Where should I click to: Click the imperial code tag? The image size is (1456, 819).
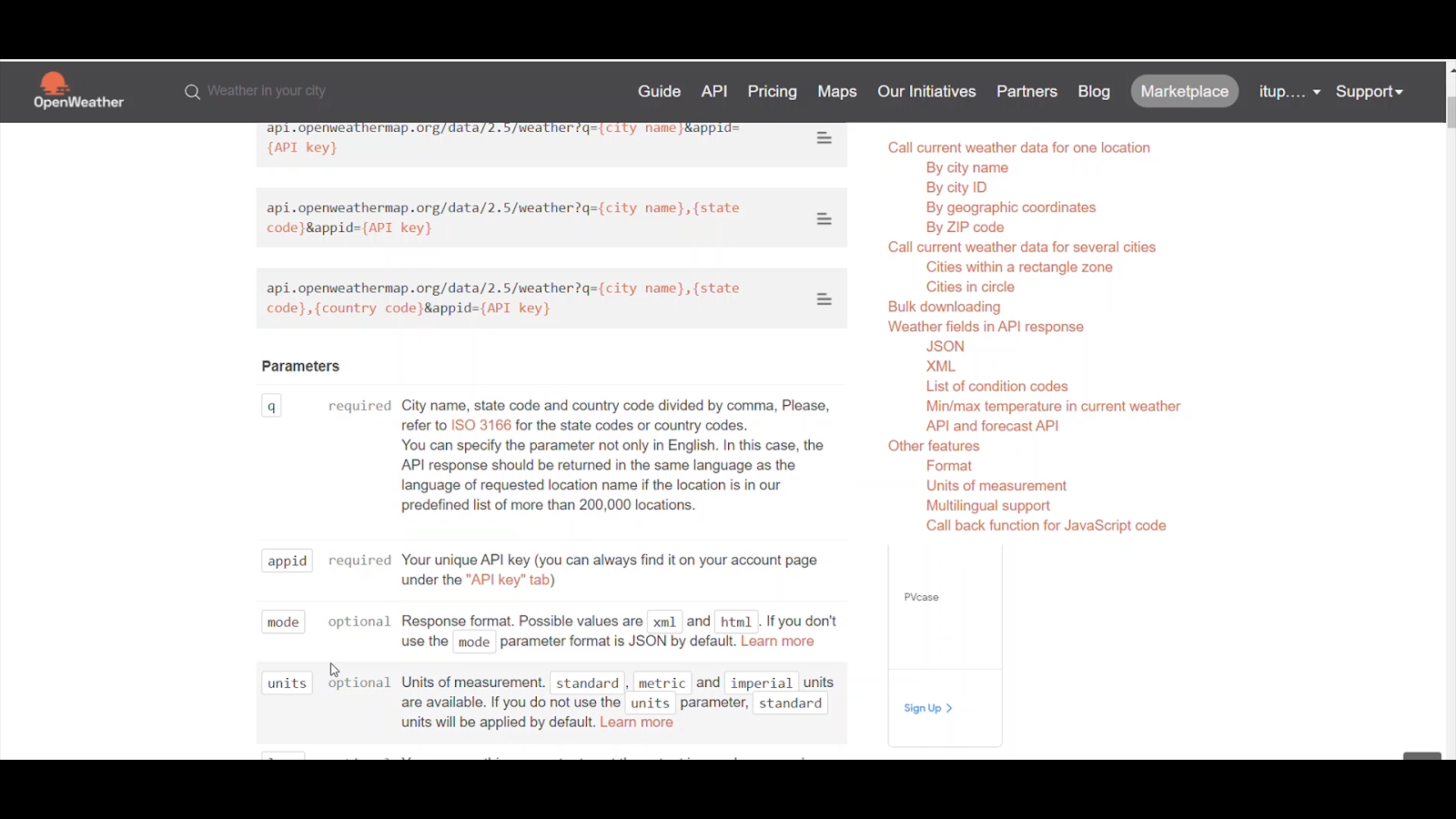click(762, 683)
